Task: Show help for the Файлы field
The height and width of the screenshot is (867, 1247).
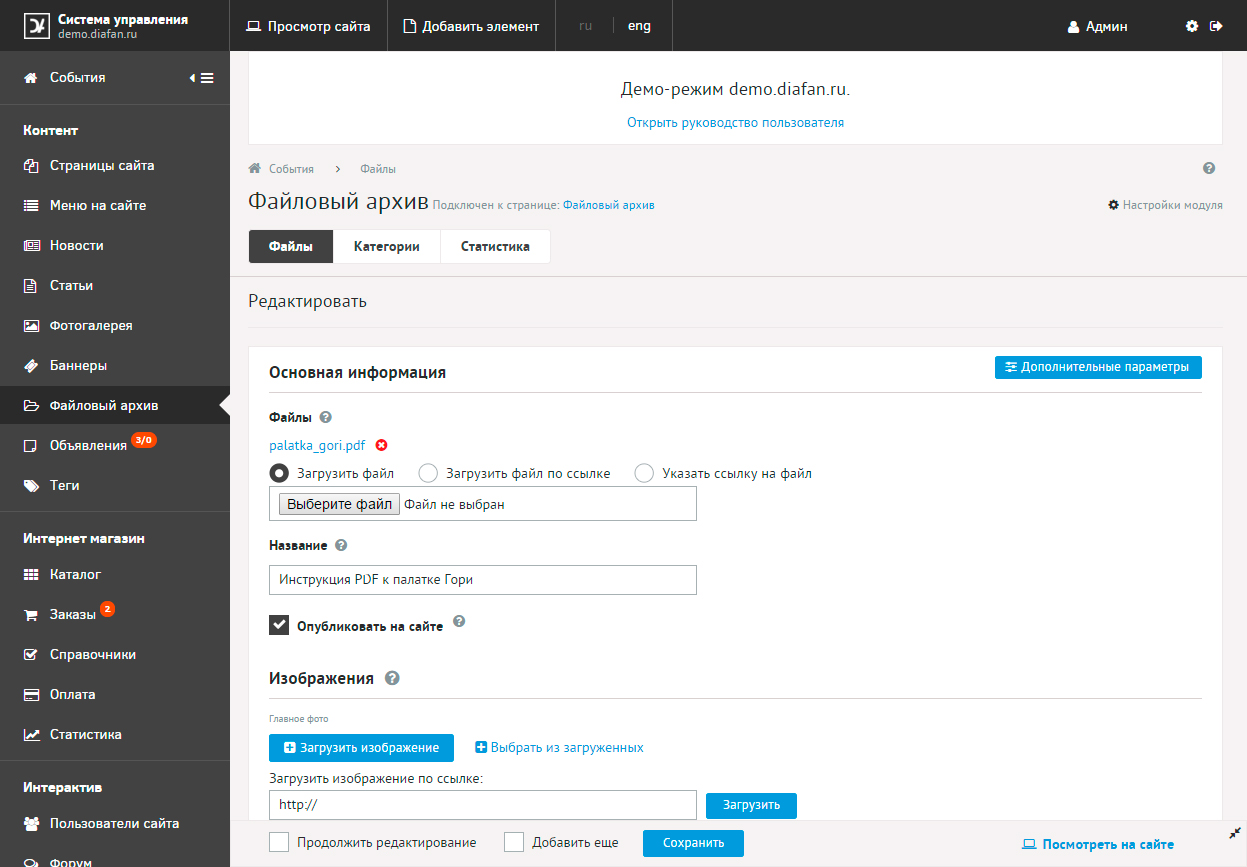Action: point(325,417)
